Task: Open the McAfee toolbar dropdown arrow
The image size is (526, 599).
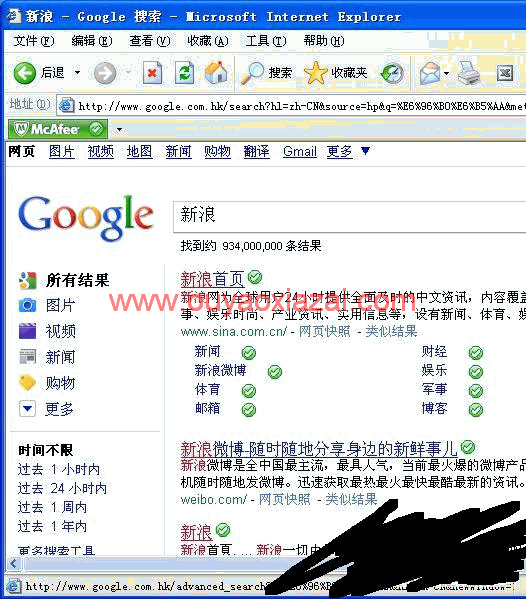Action: pos(119,130)
